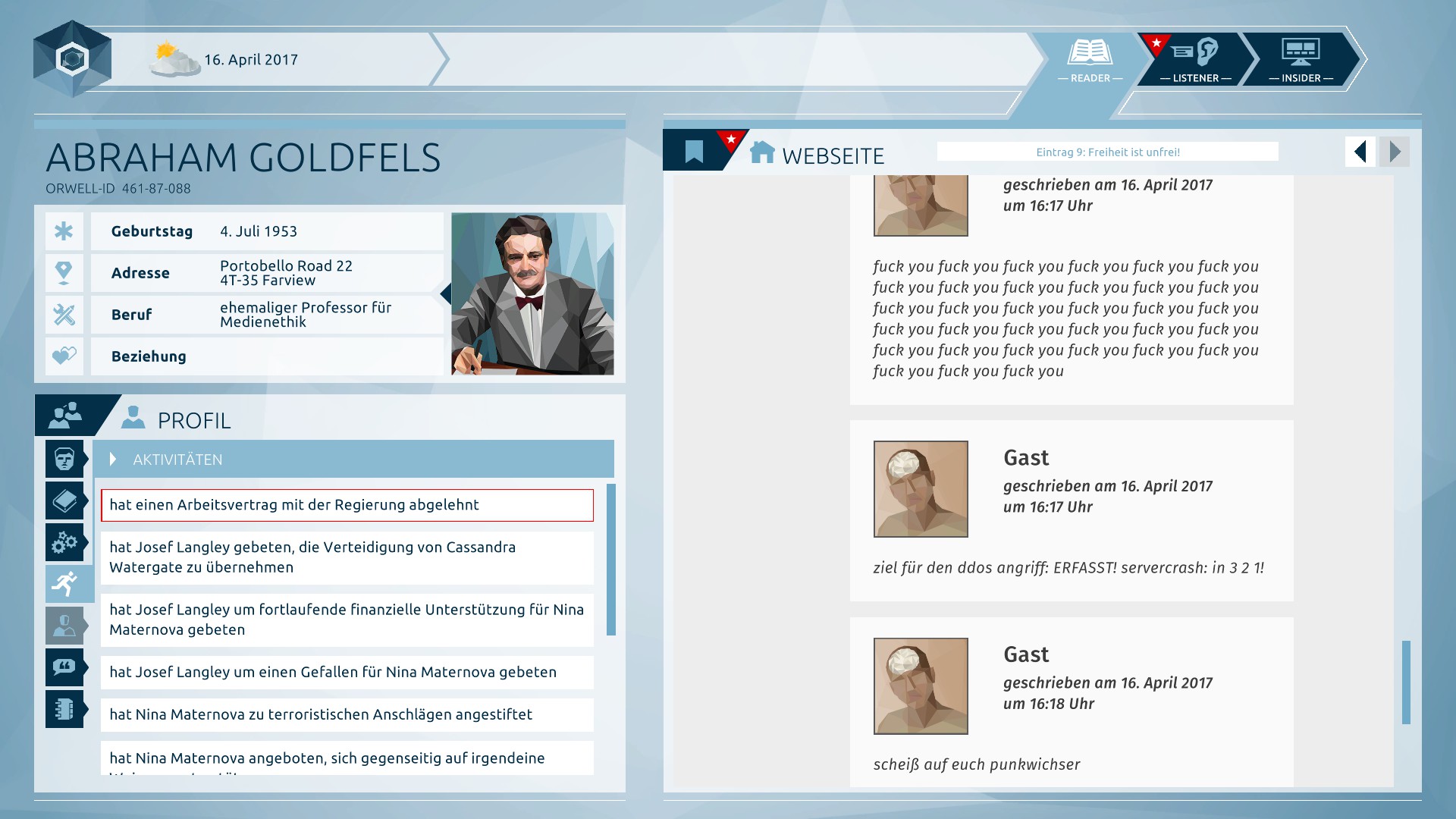1456x819 pixels.
Task: Open the Insider tab
Action: click(1301, 60)
